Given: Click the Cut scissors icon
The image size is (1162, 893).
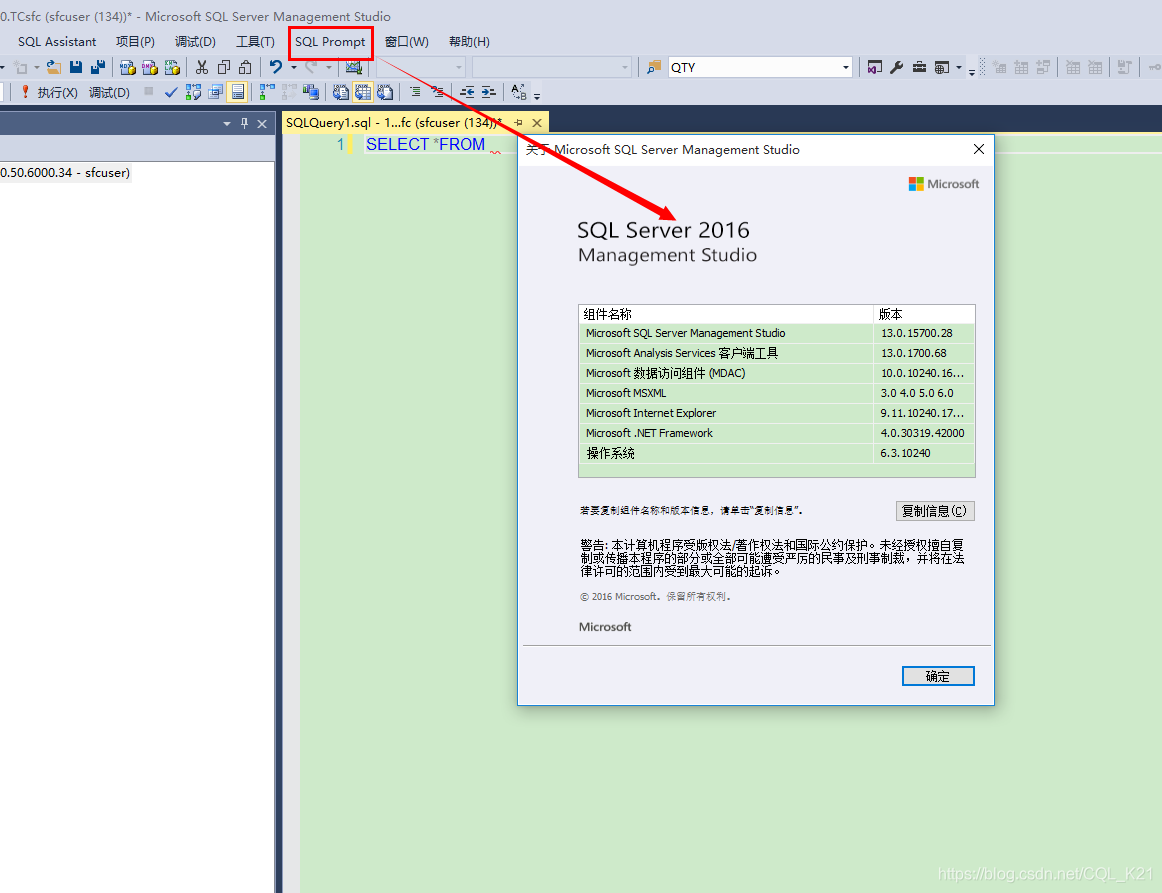Looking at the screenshot, I should (202, 67).
